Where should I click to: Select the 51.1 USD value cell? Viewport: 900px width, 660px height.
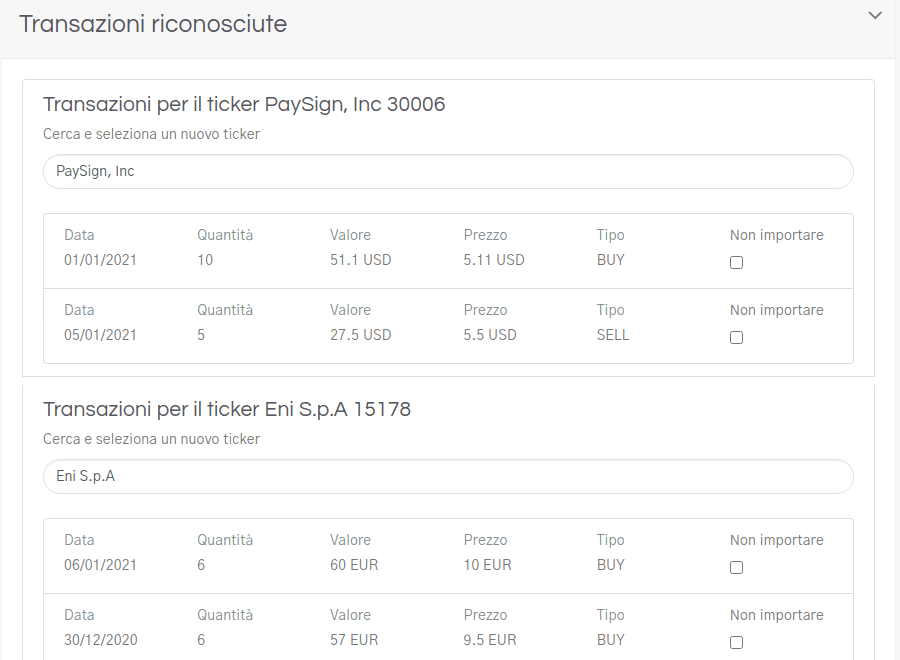click(361, 260)
